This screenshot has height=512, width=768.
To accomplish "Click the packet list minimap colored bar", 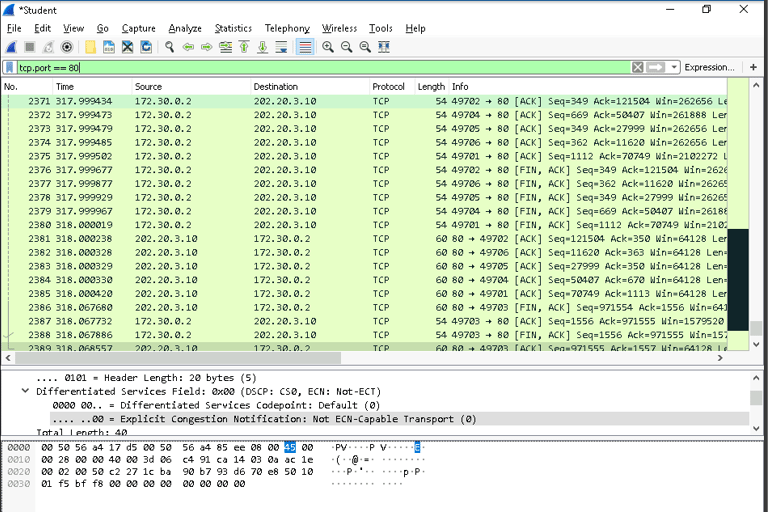I will tap(738, 215).
